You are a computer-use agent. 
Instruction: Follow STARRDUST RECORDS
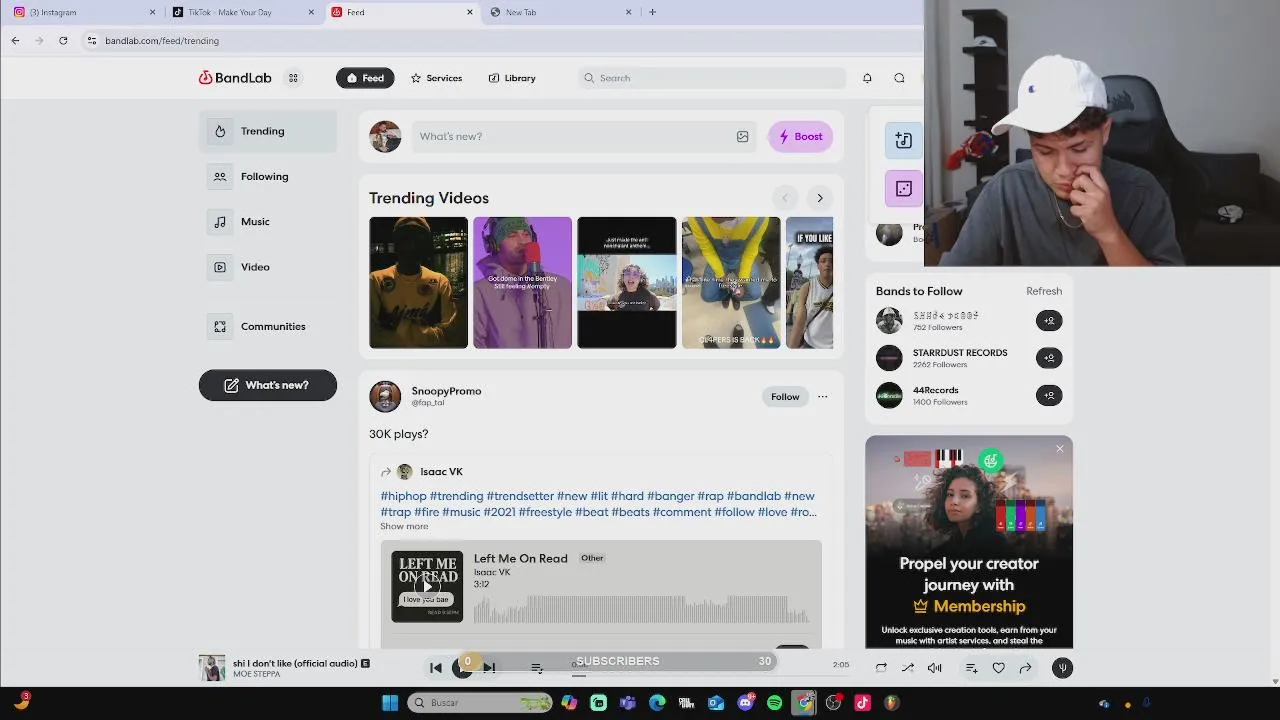click(1049, 358)
